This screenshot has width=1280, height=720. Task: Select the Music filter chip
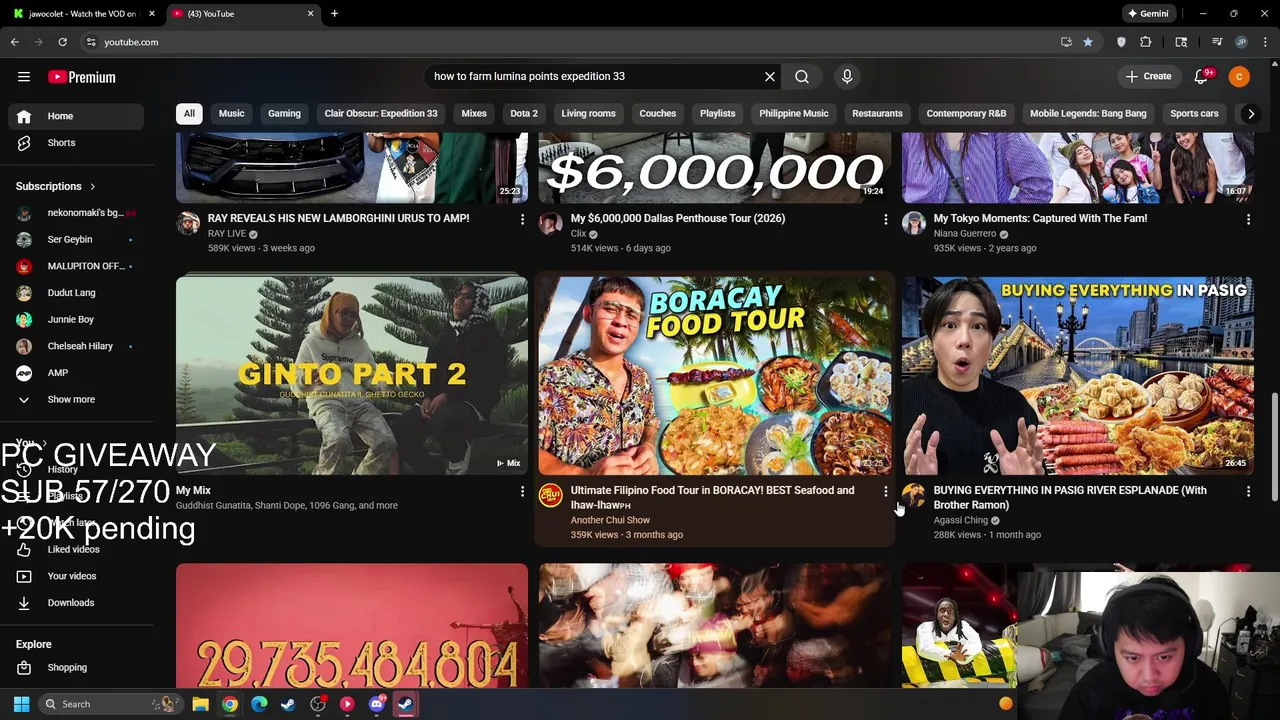(231, 114)
